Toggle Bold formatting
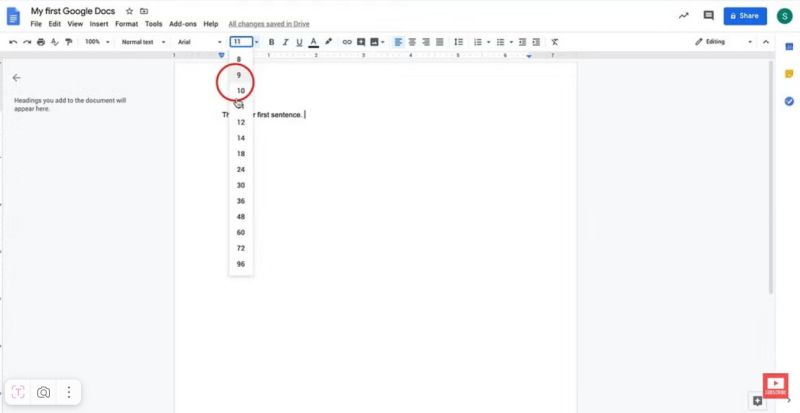The height and width of the screenshot is (413, 800). coord(271,42)
